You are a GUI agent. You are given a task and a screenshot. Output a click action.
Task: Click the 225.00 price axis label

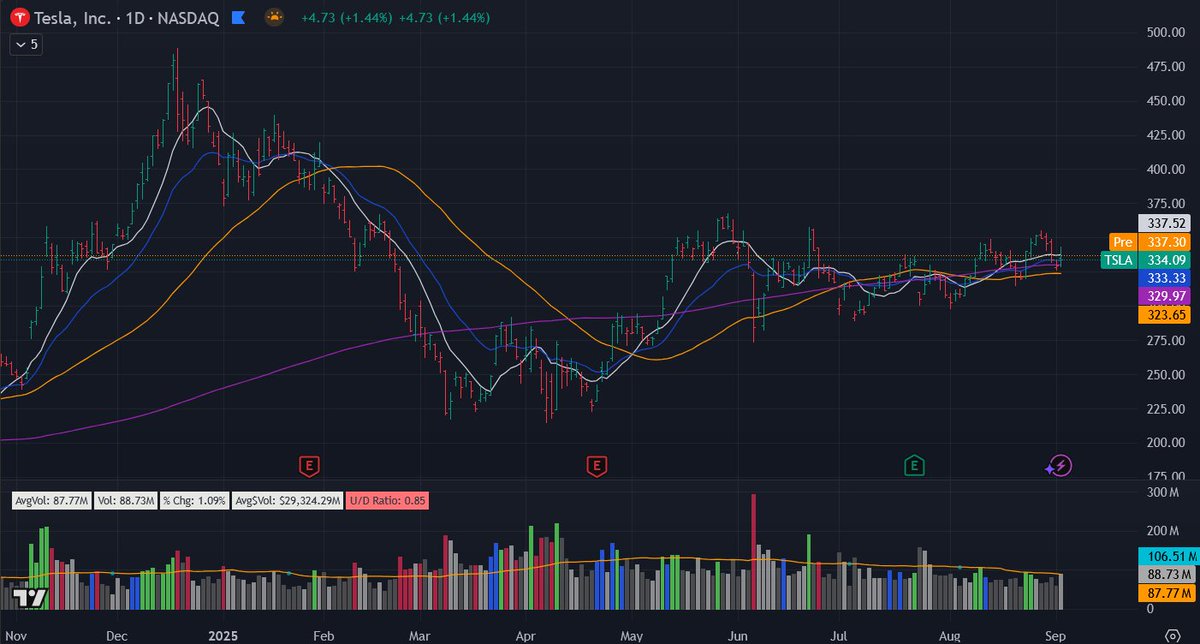1165,408
